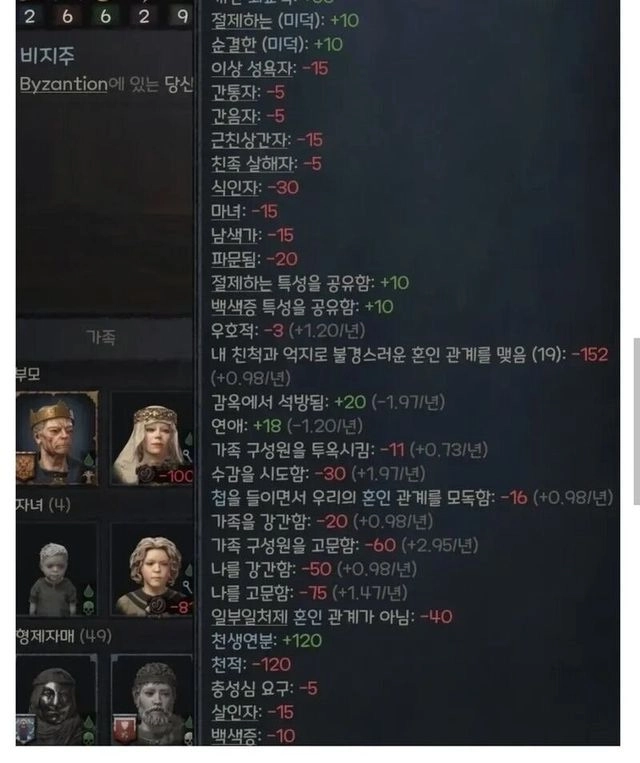Click the key icon beside mother's portrait
Image resolution: width=640 pixels, height=763 pixels.
pos(187,456)
